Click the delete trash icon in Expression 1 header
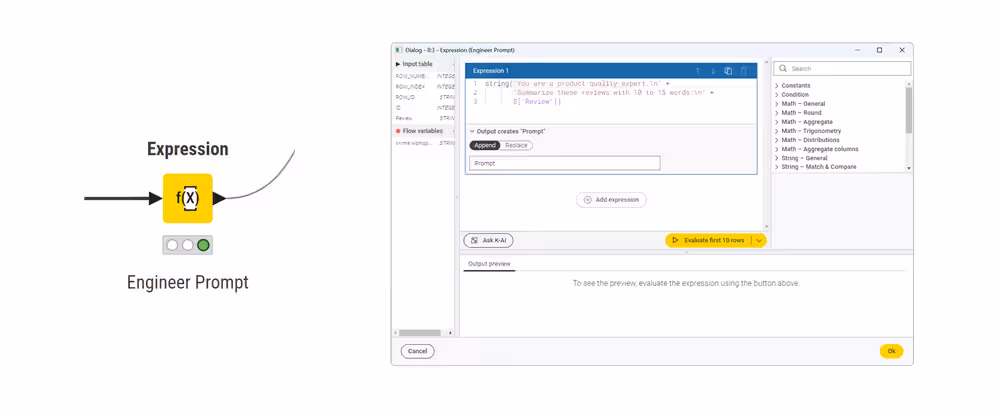1000x416 pixels. 743,71
